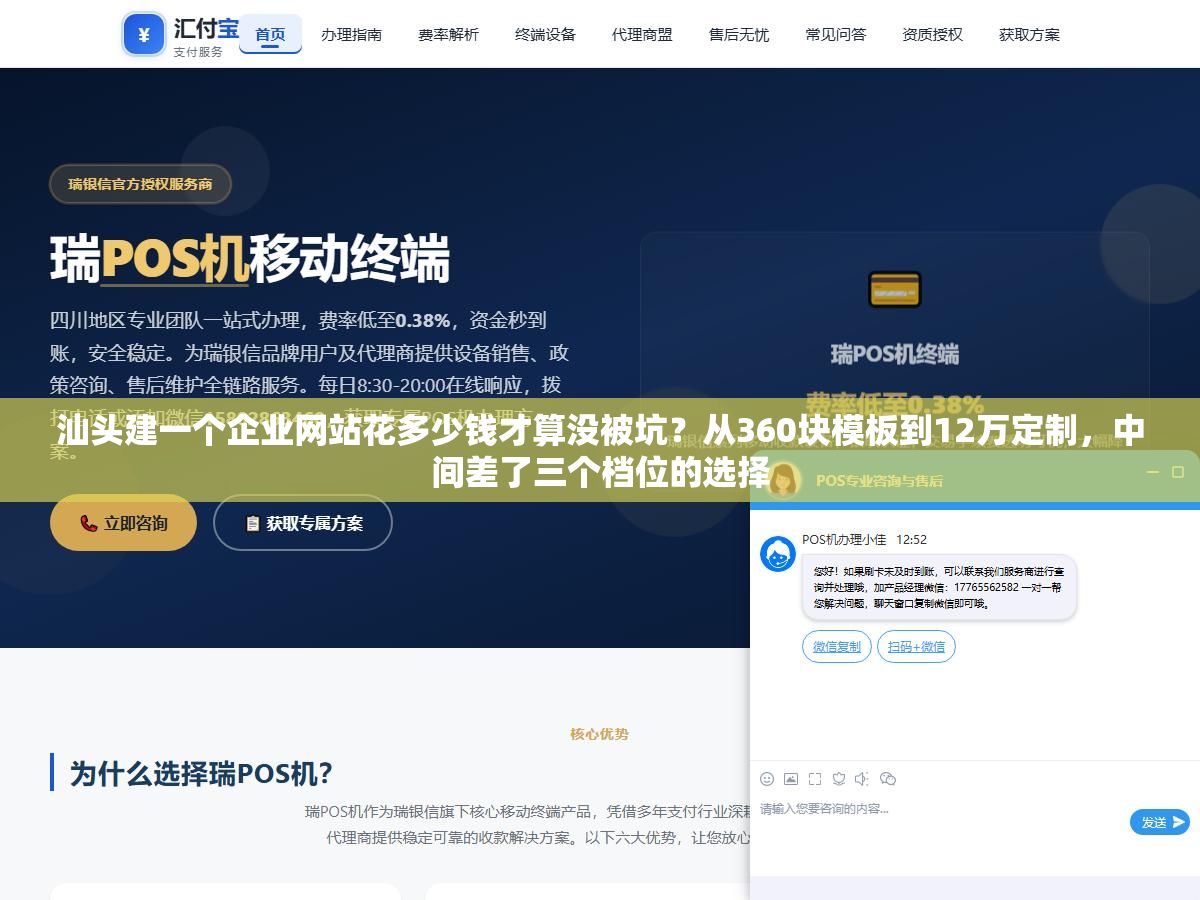Go to 费率解析 page
The height and width of the screenshot is (900, 1200).
click(x=448, y=34)
